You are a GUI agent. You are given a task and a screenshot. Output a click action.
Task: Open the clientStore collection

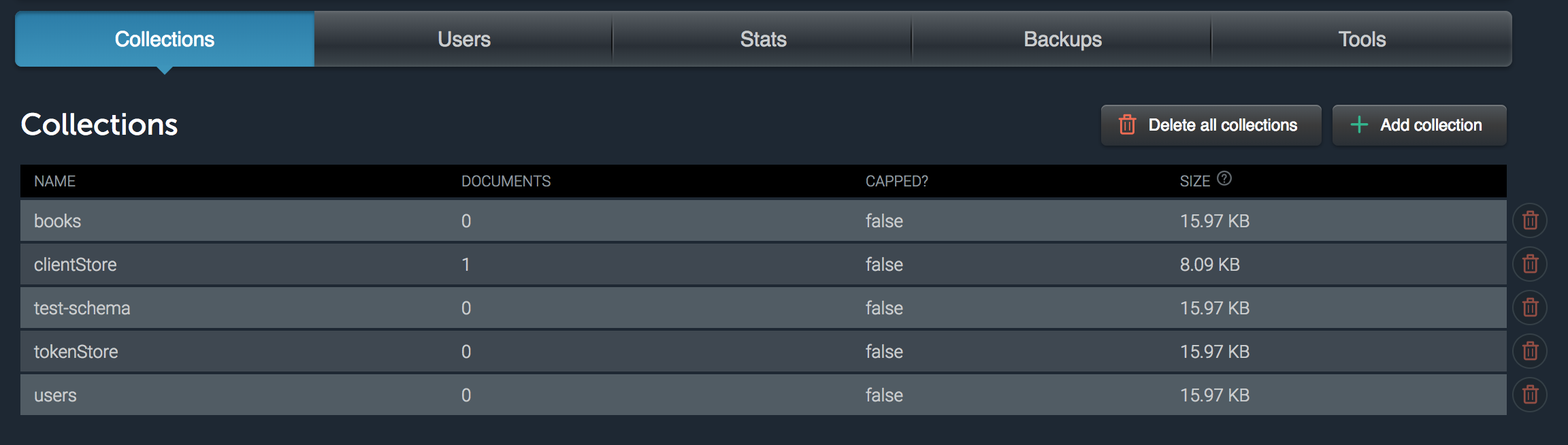pos(76,265)
